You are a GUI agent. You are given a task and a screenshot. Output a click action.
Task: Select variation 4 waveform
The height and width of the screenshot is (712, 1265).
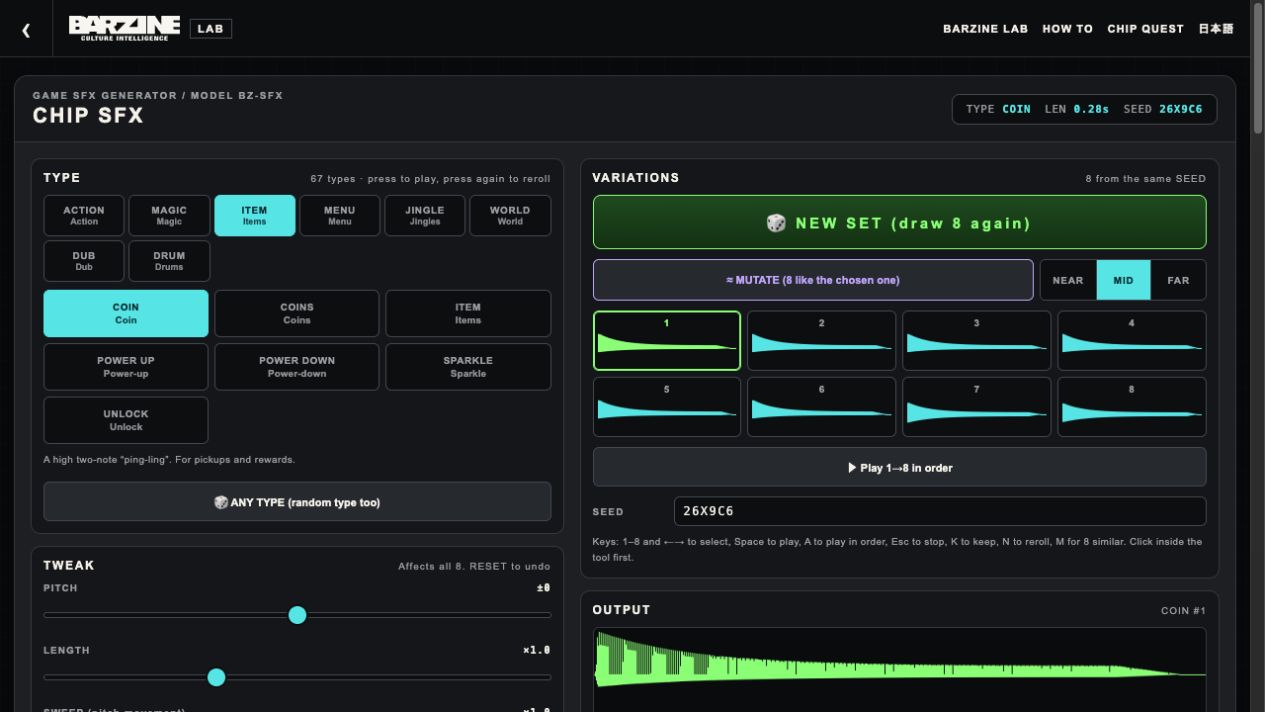[1132, 340]
